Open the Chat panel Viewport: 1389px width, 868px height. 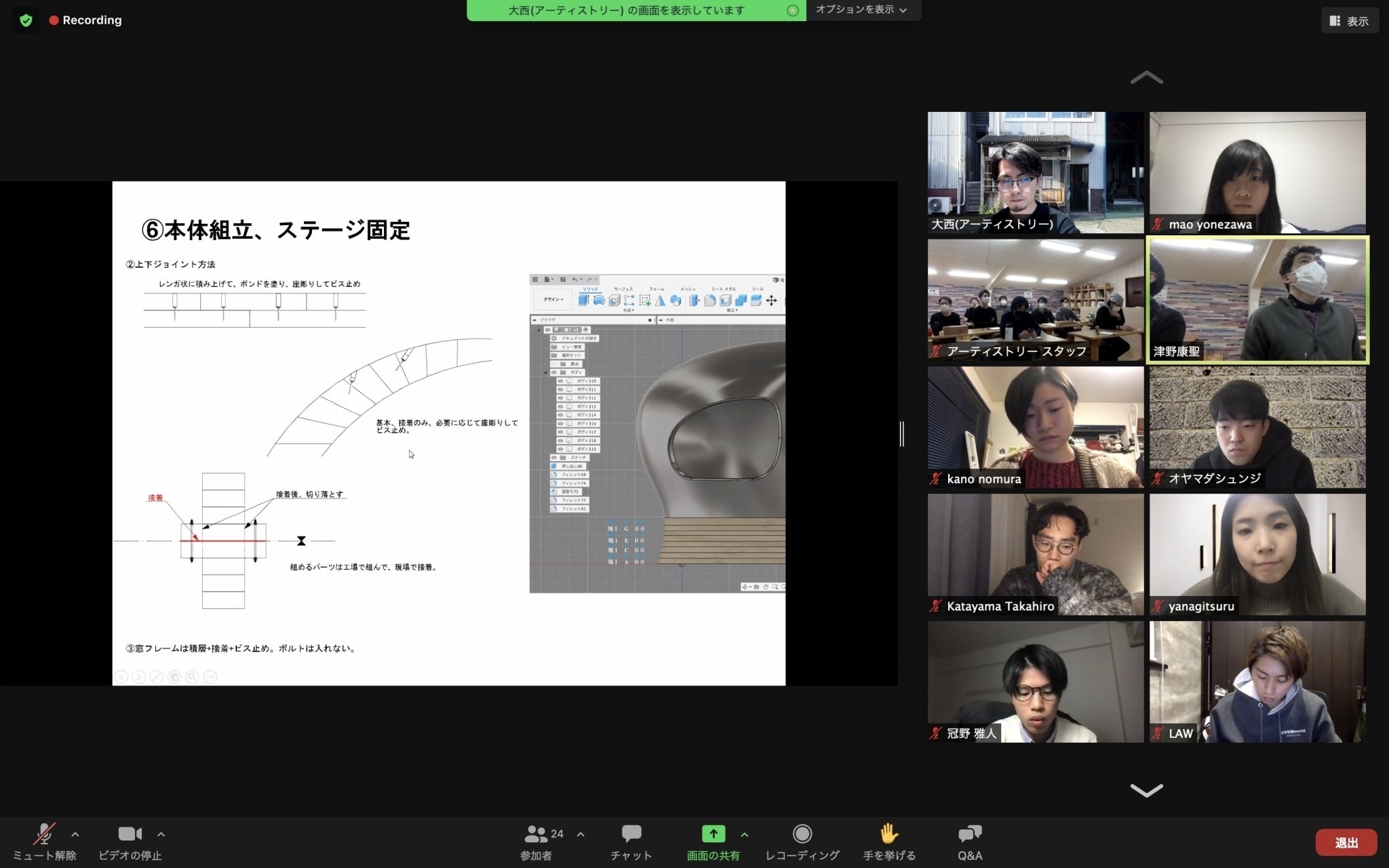pos(631,834)
